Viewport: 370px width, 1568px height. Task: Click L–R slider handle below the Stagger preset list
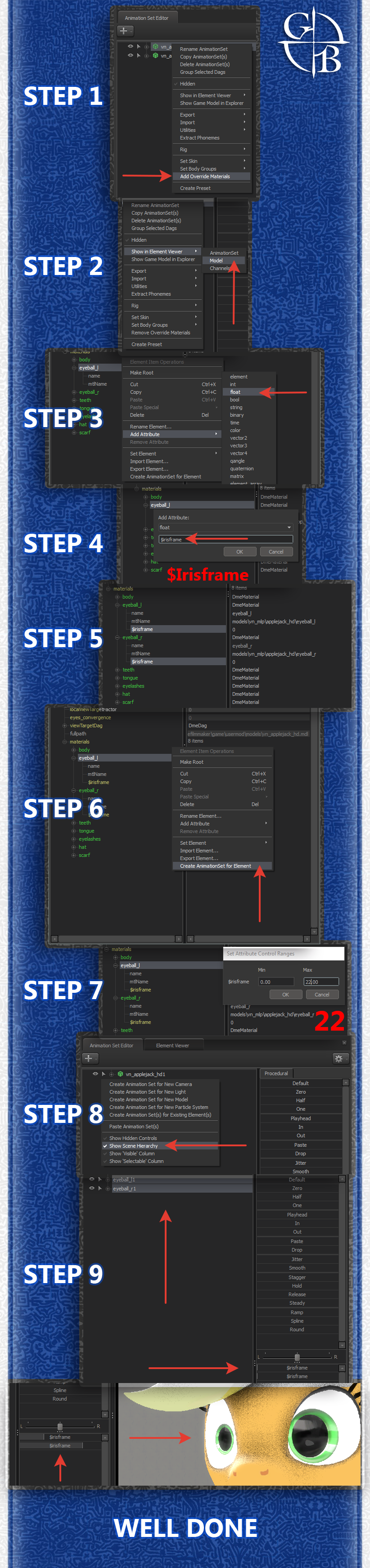coord(297,1357)
